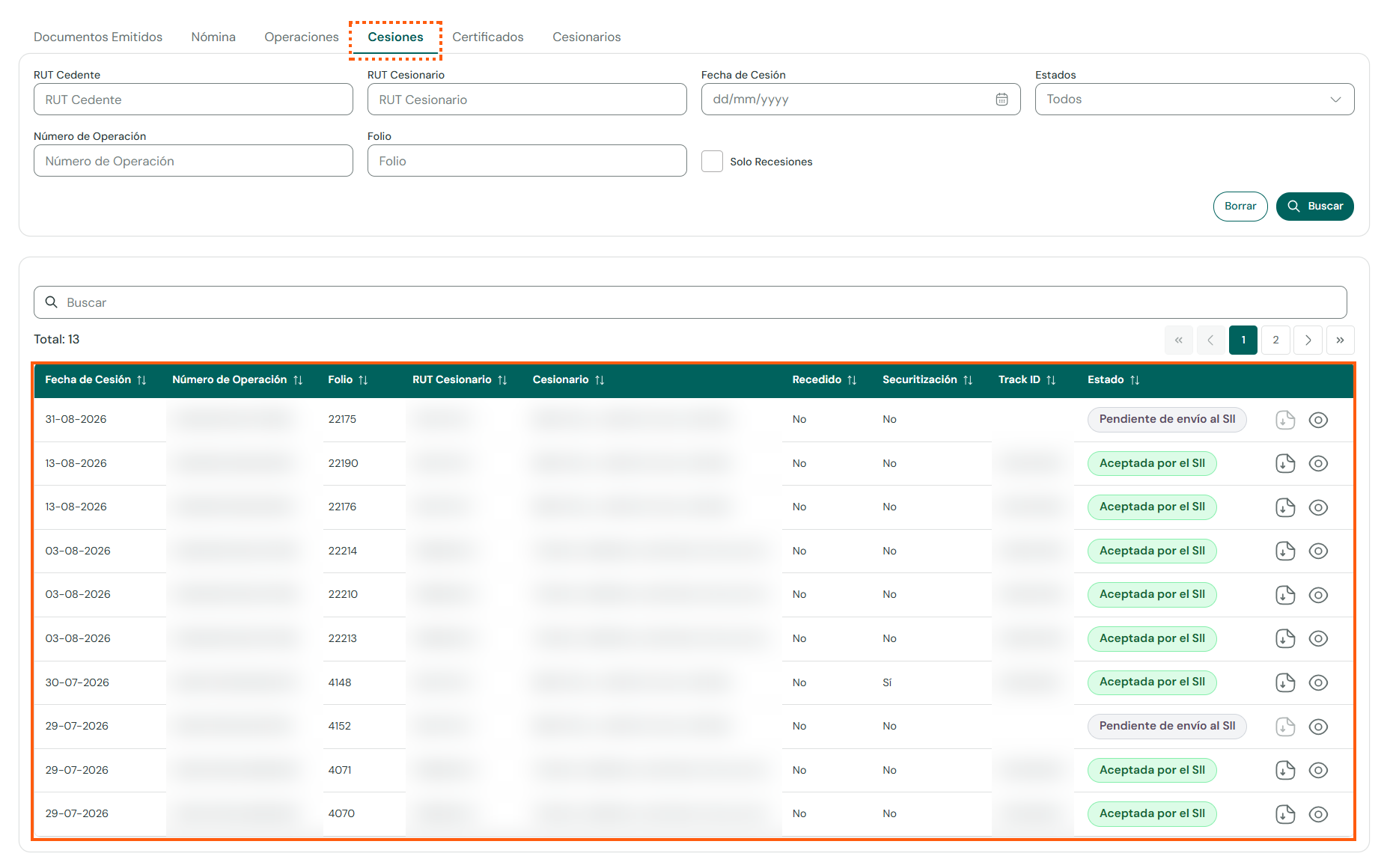The image size is (1390, 868).
Task: Open calendar icon in Fecha de Cesión
Action: pos(1002,100)
